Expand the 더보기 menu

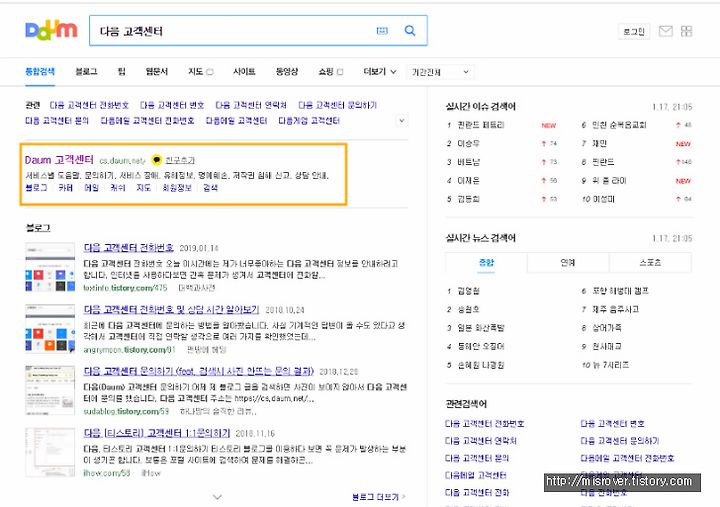[380, 72]
